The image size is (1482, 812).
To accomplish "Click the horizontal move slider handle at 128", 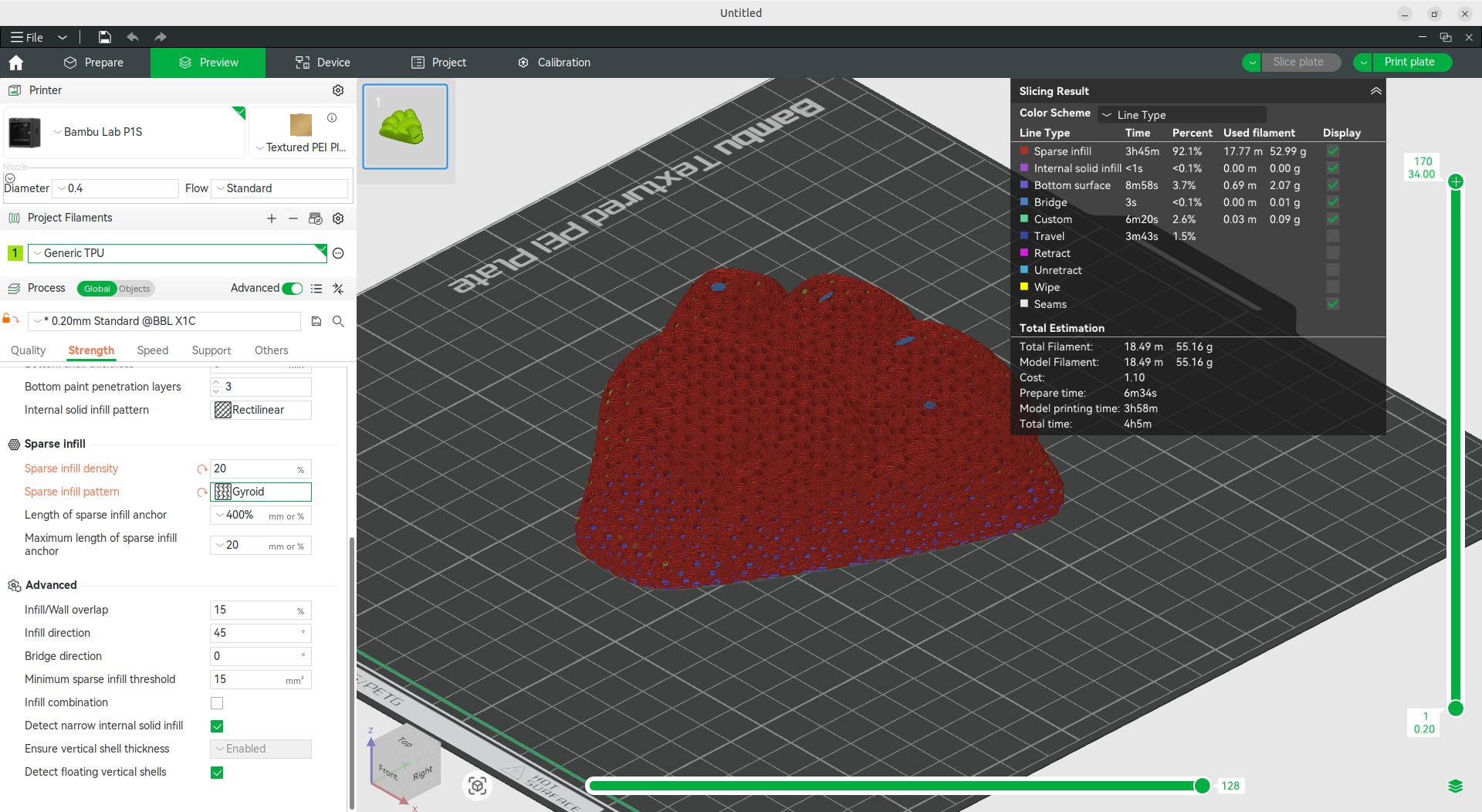I will 1202,786.
